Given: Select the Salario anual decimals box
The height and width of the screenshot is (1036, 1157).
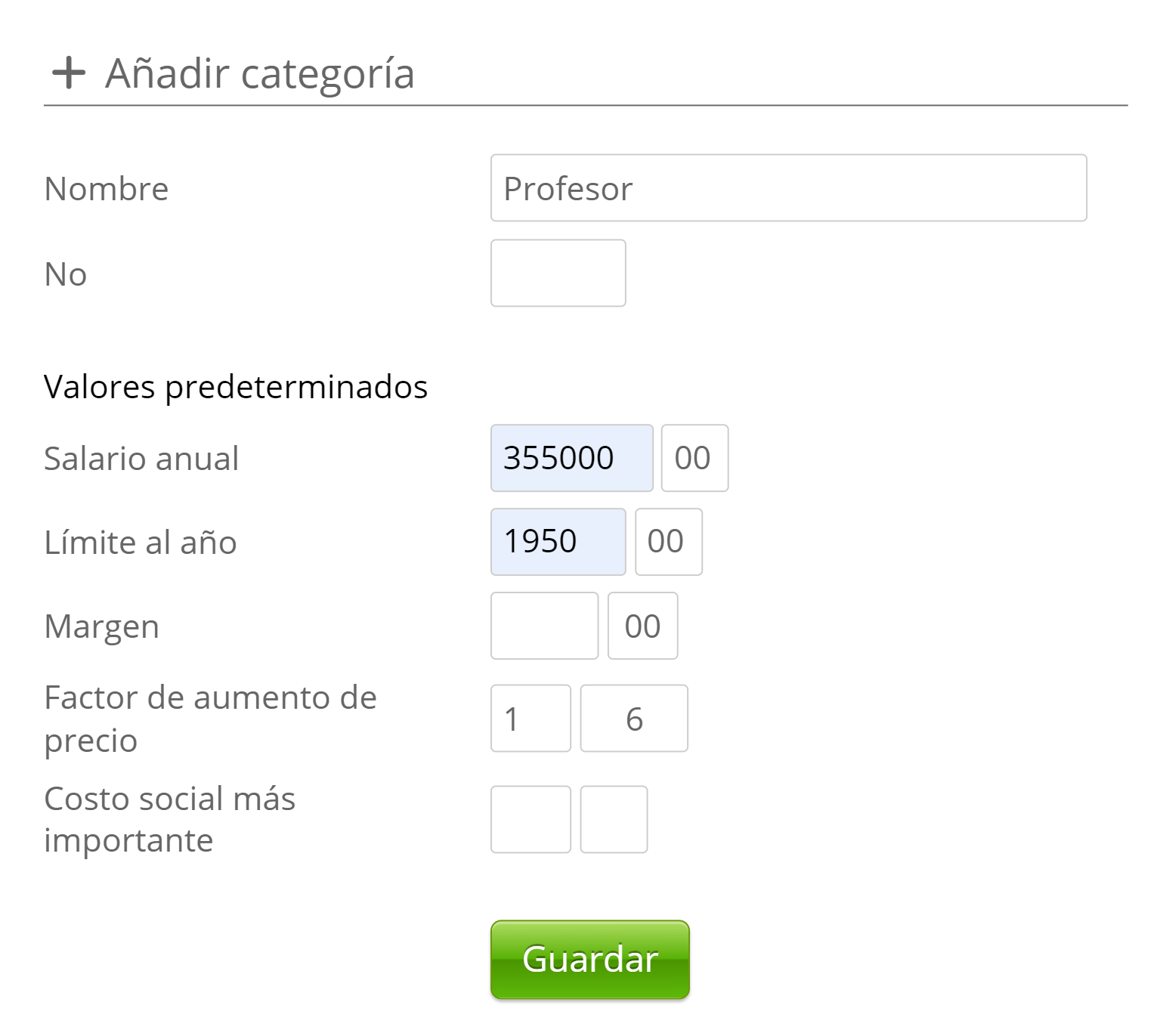Looking at the screenshot, I should pos(694,458).
